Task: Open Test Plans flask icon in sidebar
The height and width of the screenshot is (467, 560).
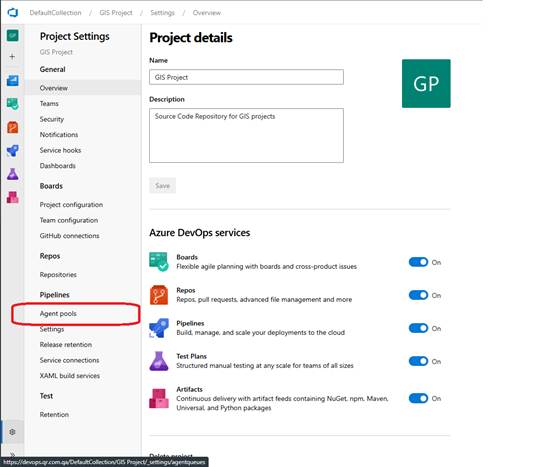Action: click(x=12, y=174)
